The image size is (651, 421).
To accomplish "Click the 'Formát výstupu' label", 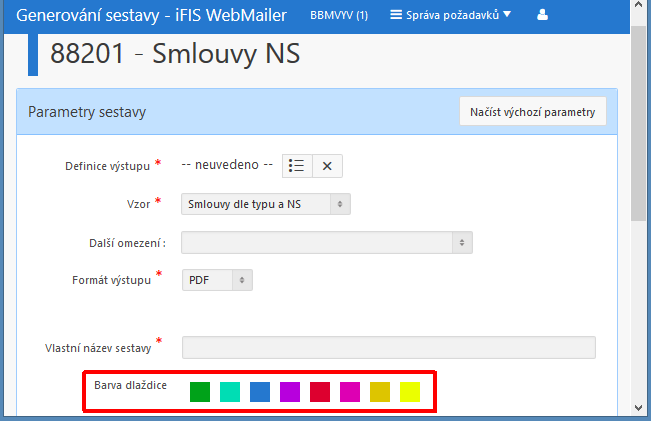I will [111, 280].
